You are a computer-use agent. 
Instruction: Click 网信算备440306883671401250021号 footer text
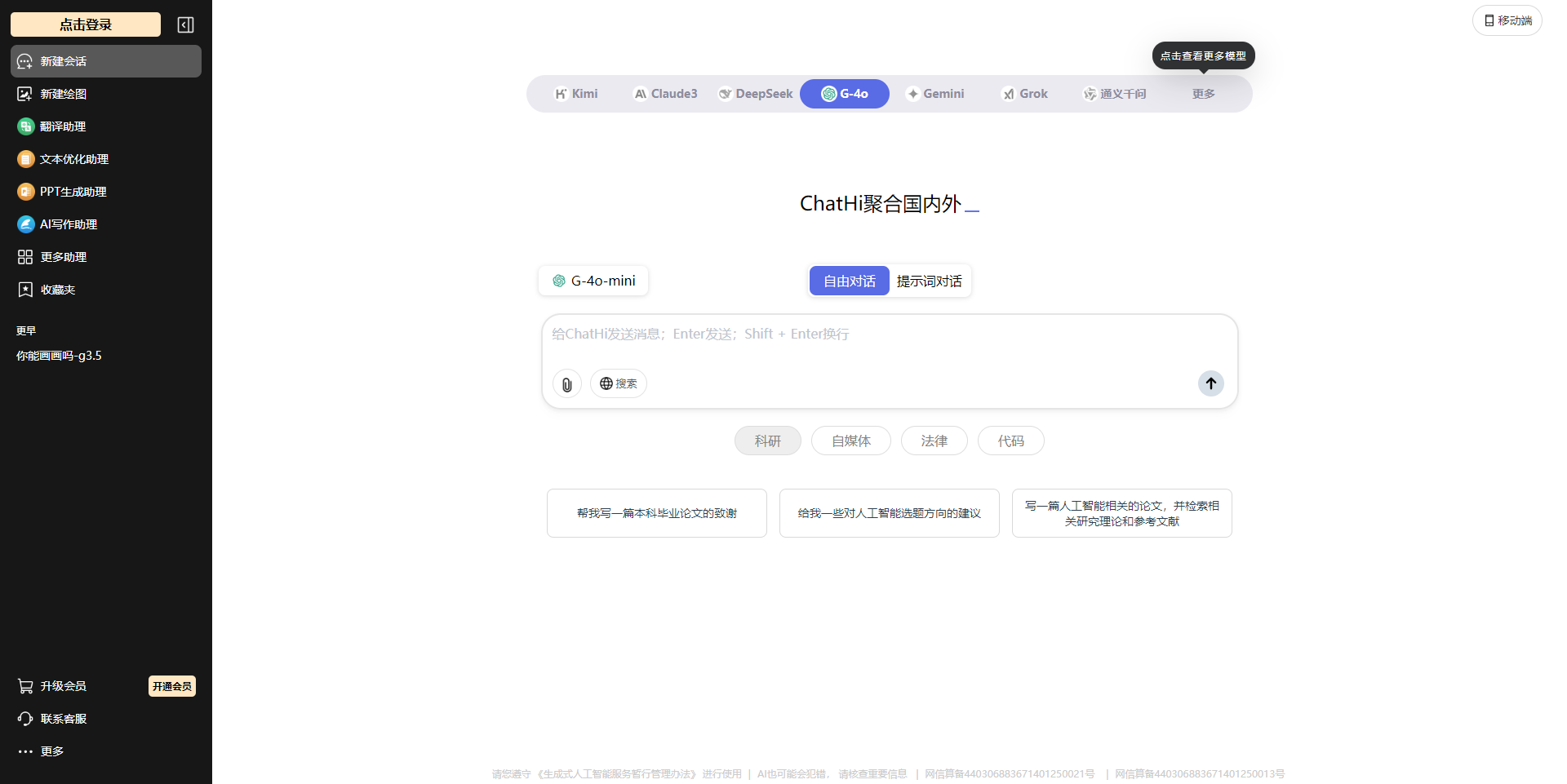pos(1010,774)
